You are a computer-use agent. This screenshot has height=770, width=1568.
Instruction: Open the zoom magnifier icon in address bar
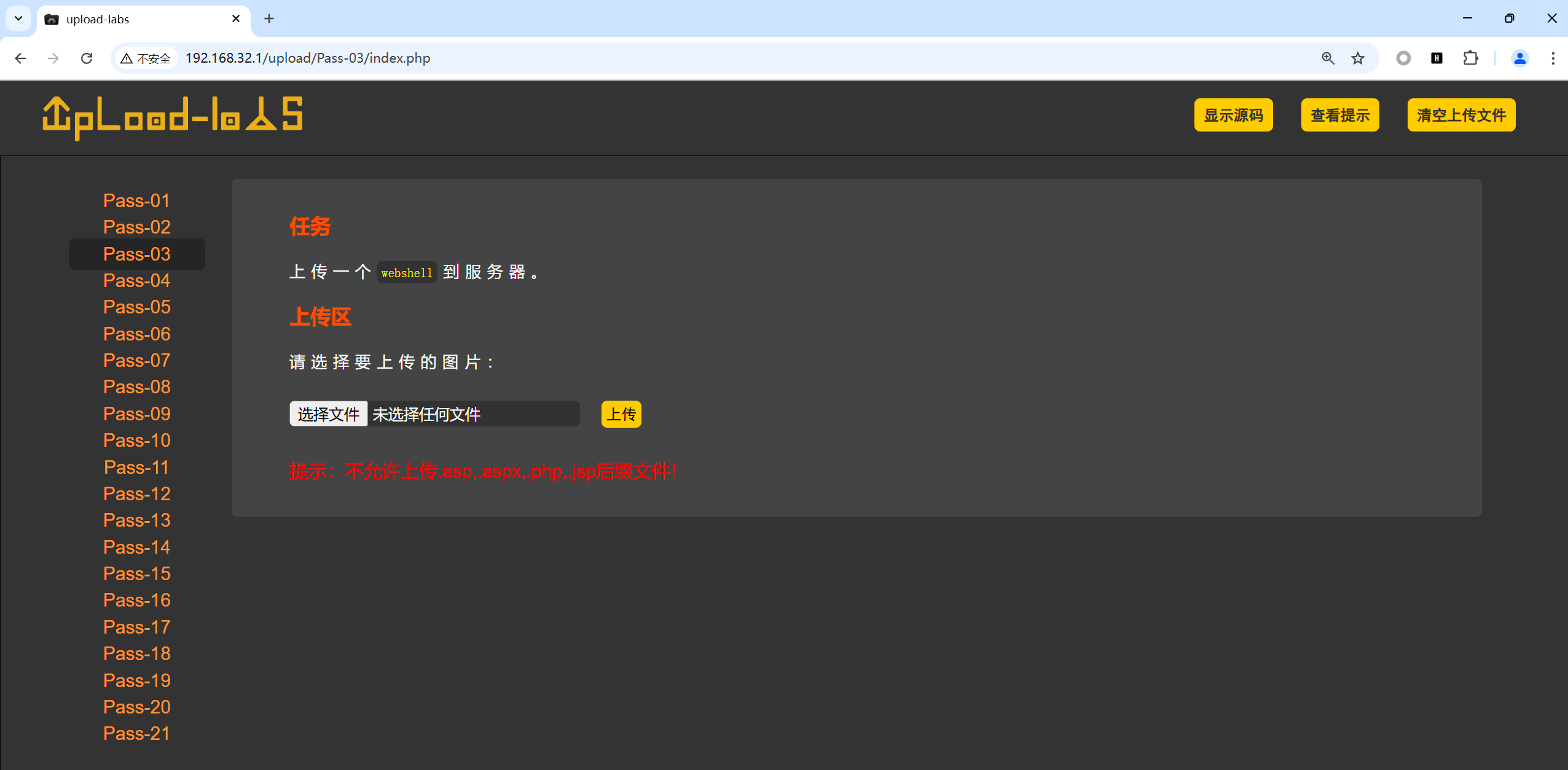(x=1328, y=58)
